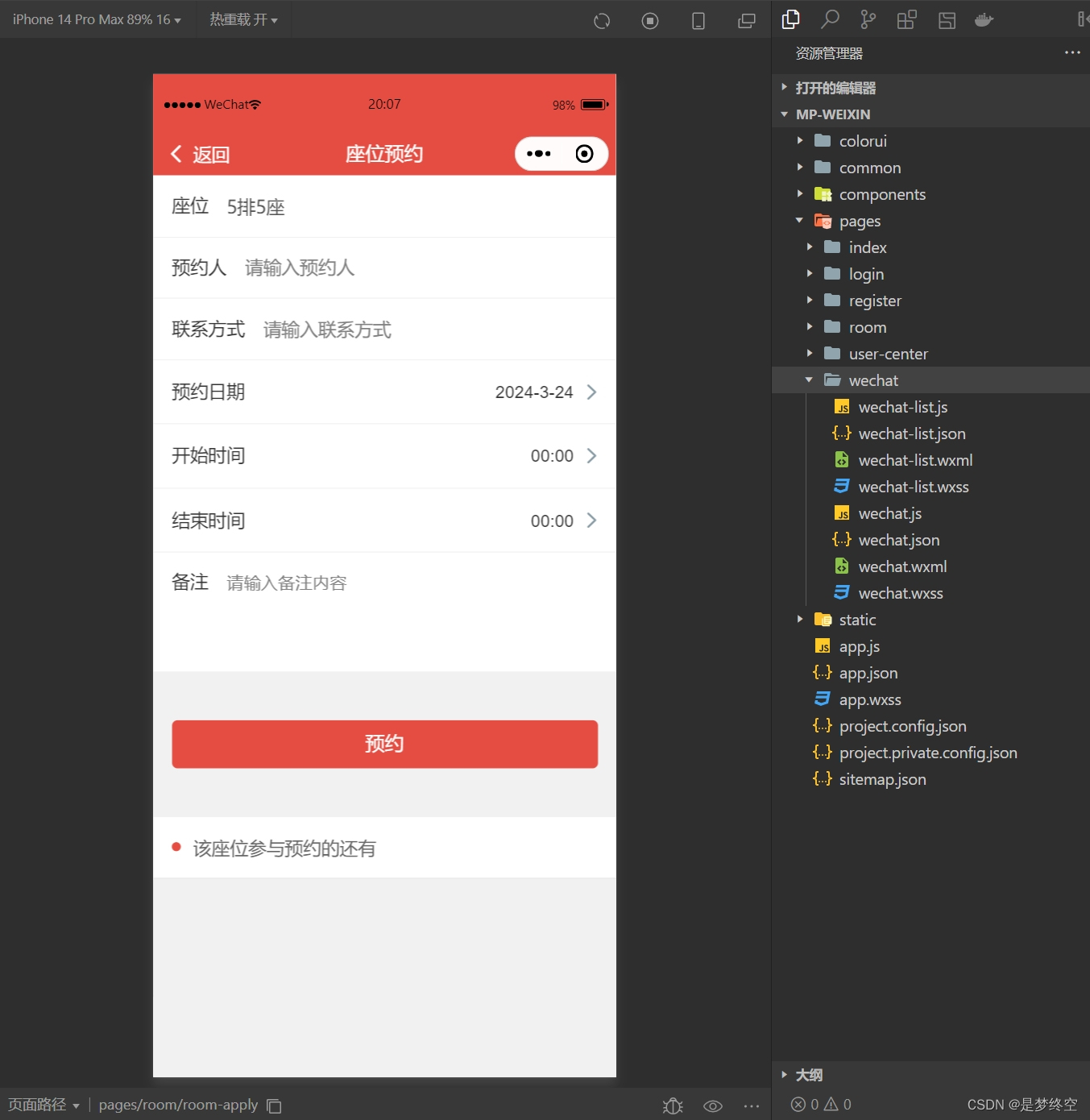The image size is (1090, 1120).
Task: Tap the mini program capsule close circle
Action: (x=585, y=154)
